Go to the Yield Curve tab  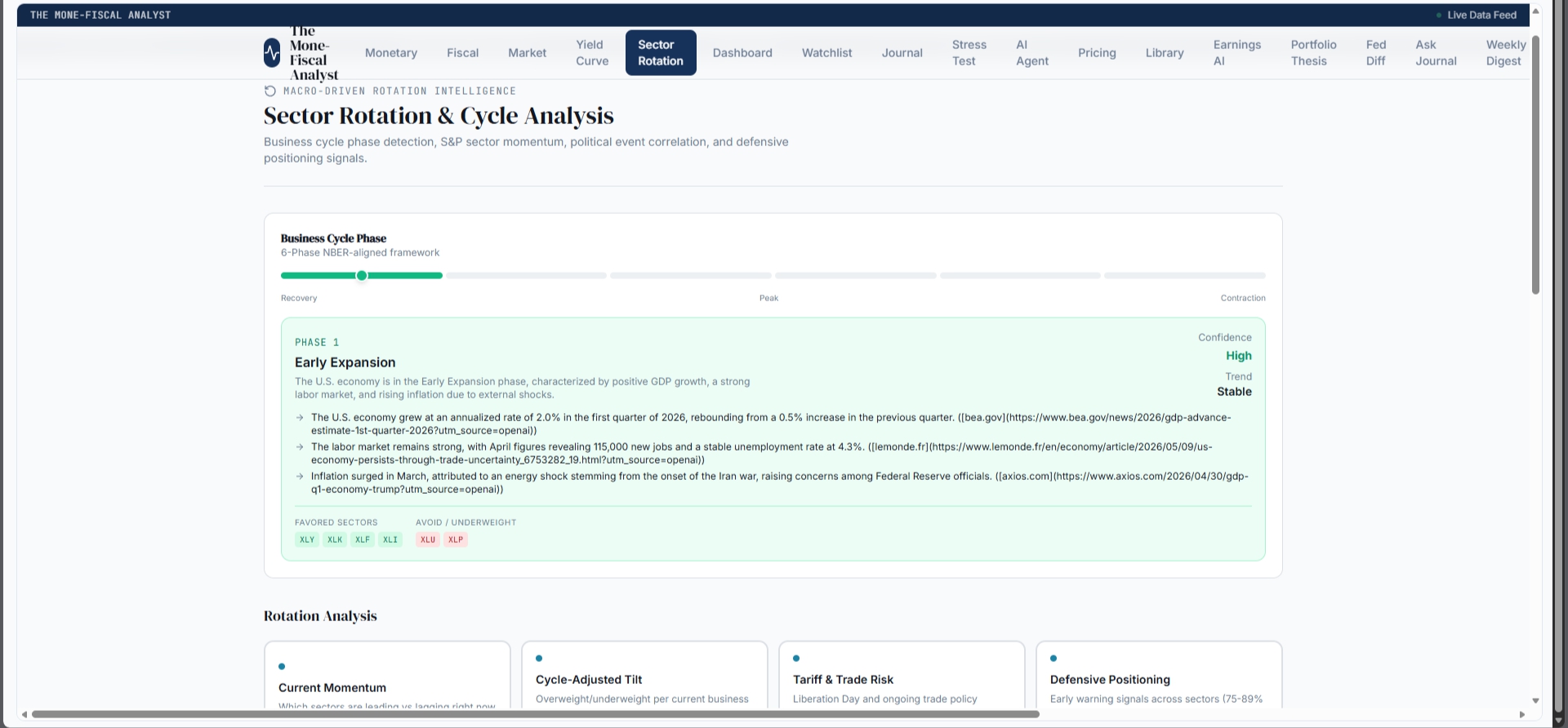(592, 53)
